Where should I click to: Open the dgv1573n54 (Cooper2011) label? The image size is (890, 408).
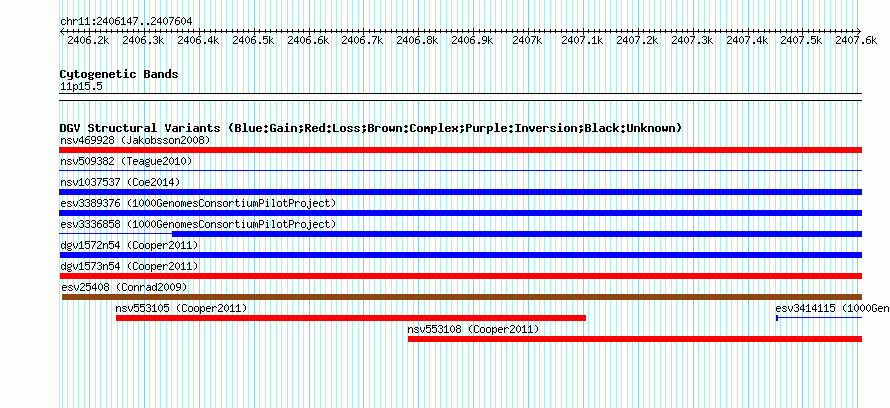coord(129,266)
